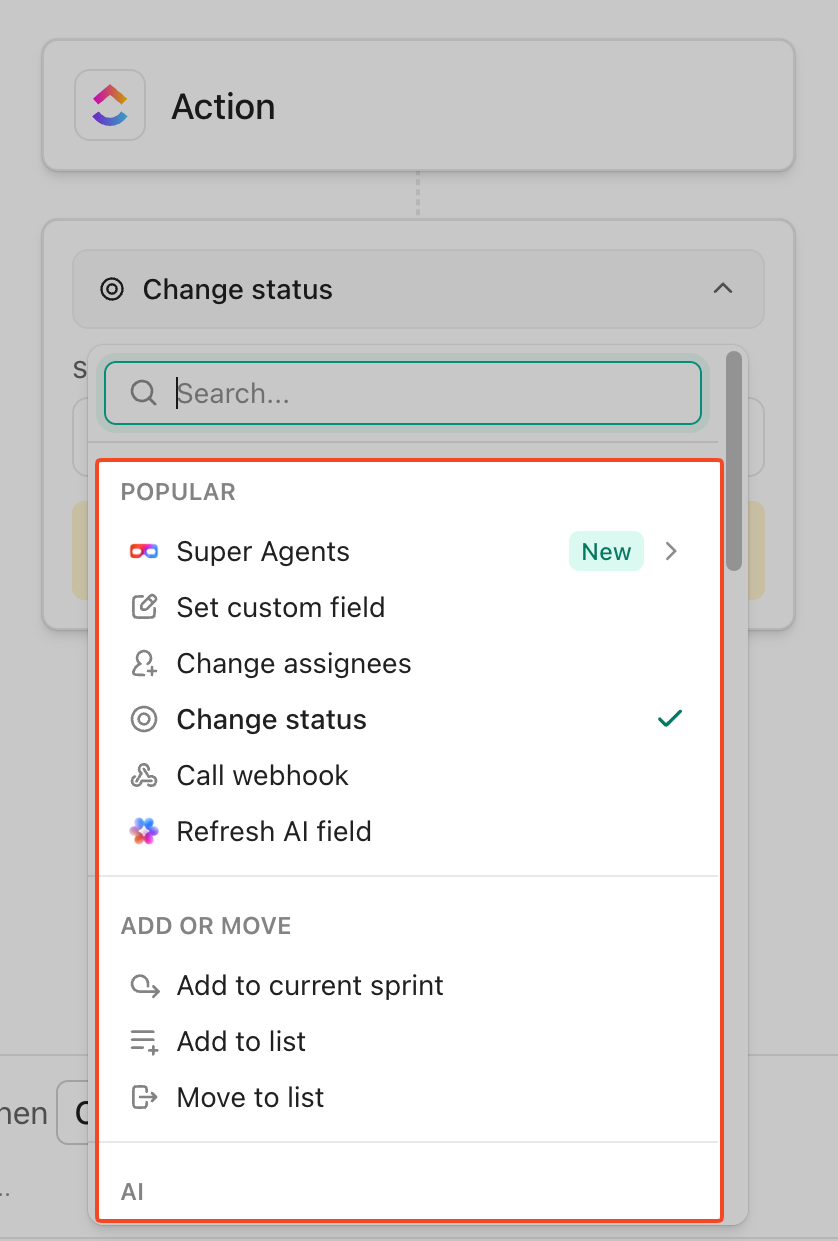Click the ClickUp logo next to Action

(x=109, y=105)
